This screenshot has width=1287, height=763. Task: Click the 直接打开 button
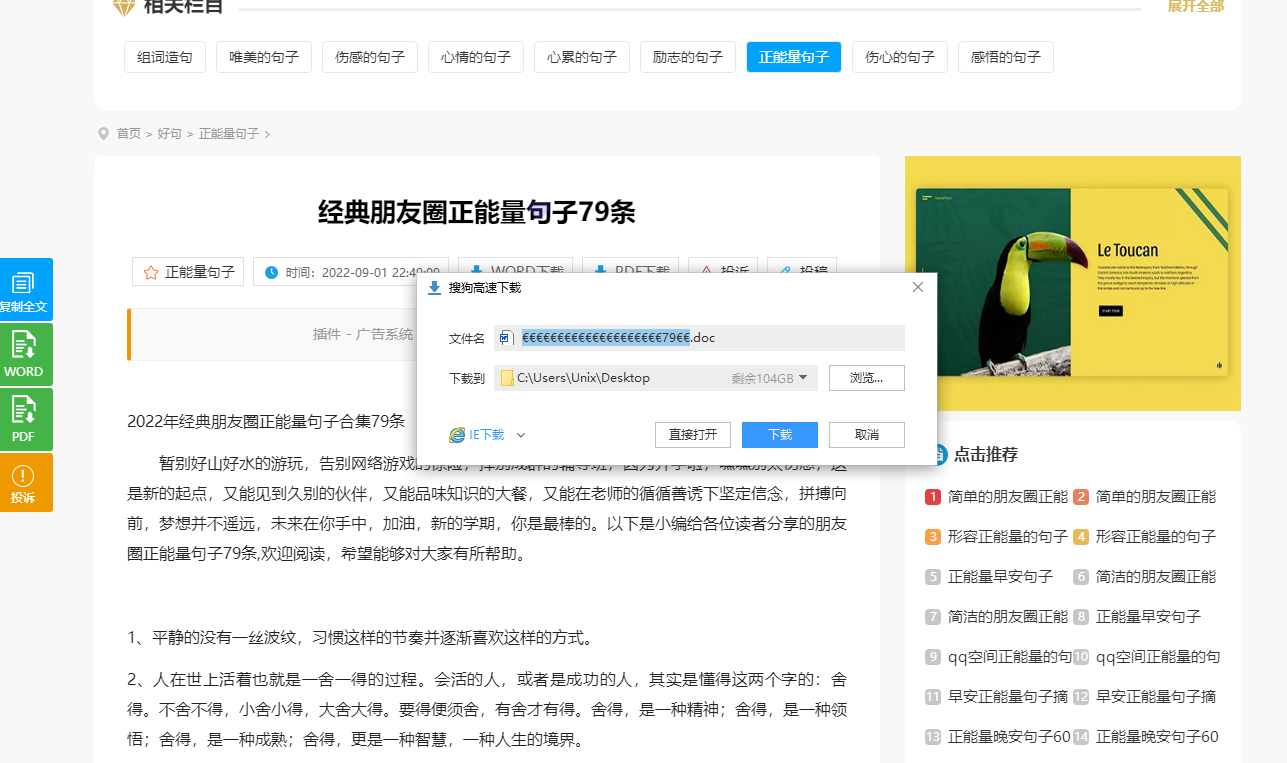pos(693,435)
